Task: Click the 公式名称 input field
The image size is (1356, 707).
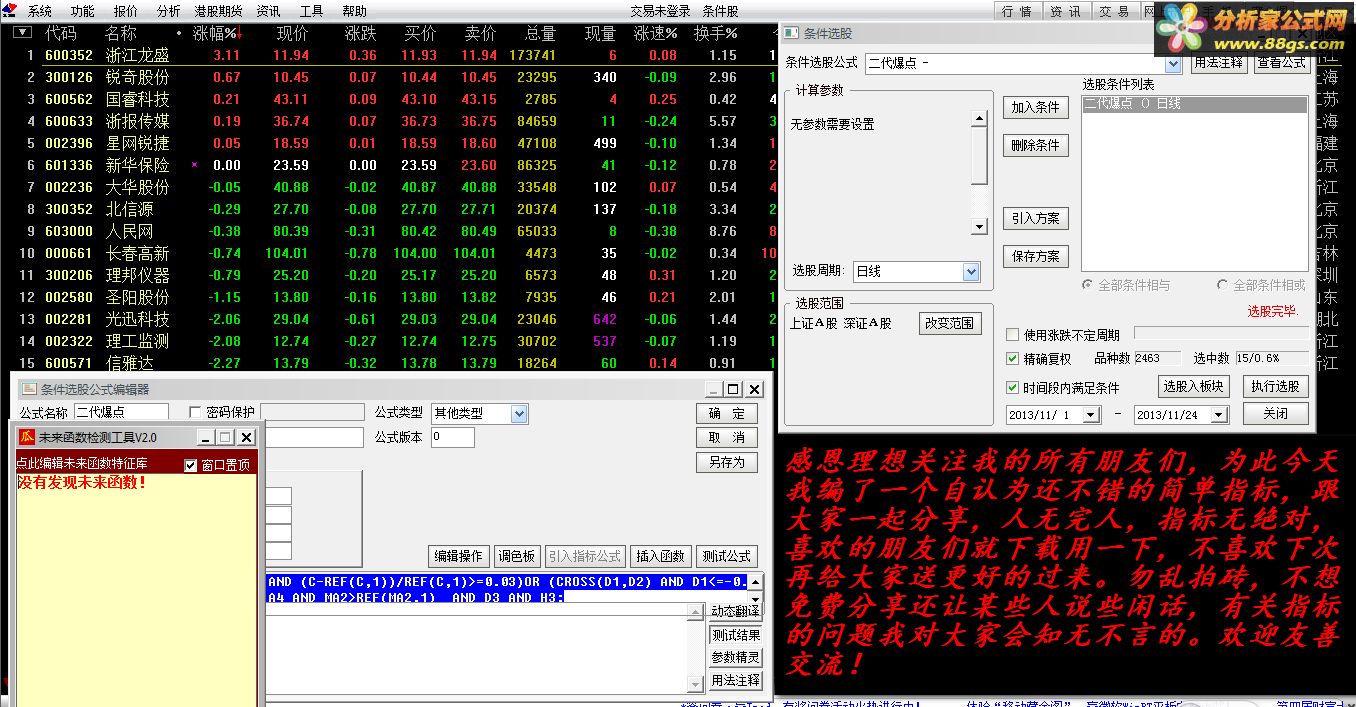Action: [121, 412]
